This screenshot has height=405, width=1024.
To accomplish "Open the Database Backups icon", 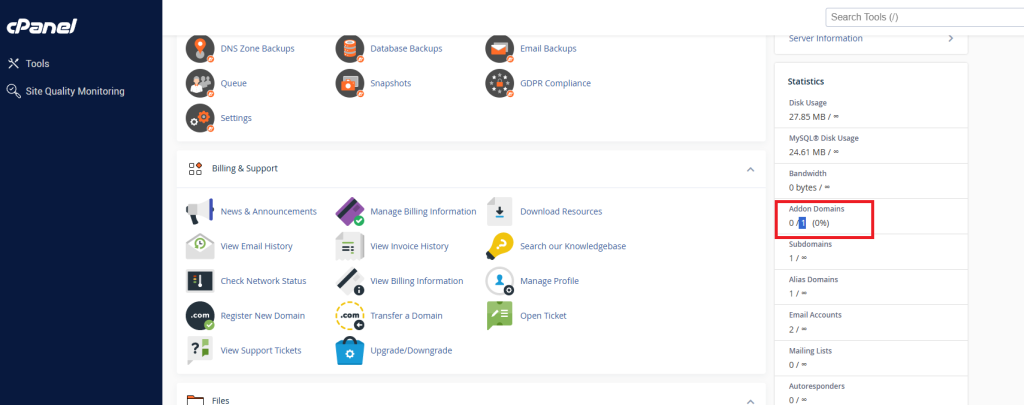I will pos(349,48).
